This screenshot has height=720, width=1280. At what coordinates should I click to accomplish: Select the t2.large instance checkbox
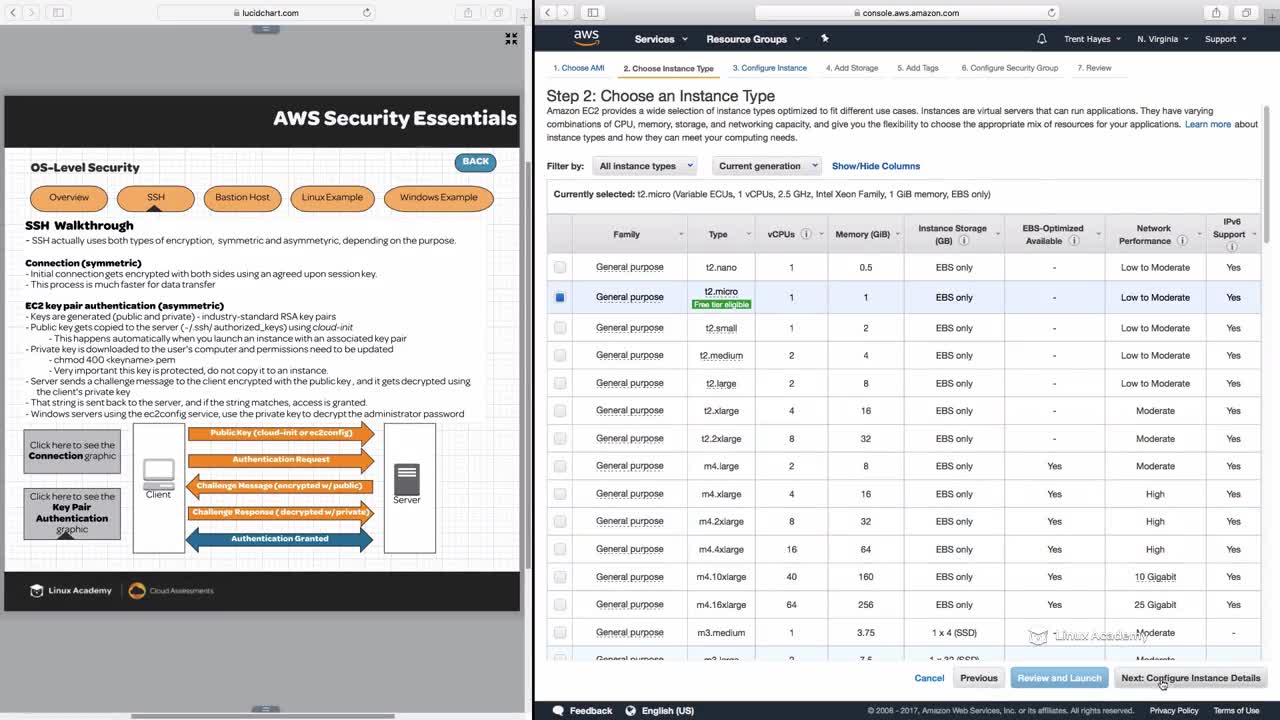(560, 383)
